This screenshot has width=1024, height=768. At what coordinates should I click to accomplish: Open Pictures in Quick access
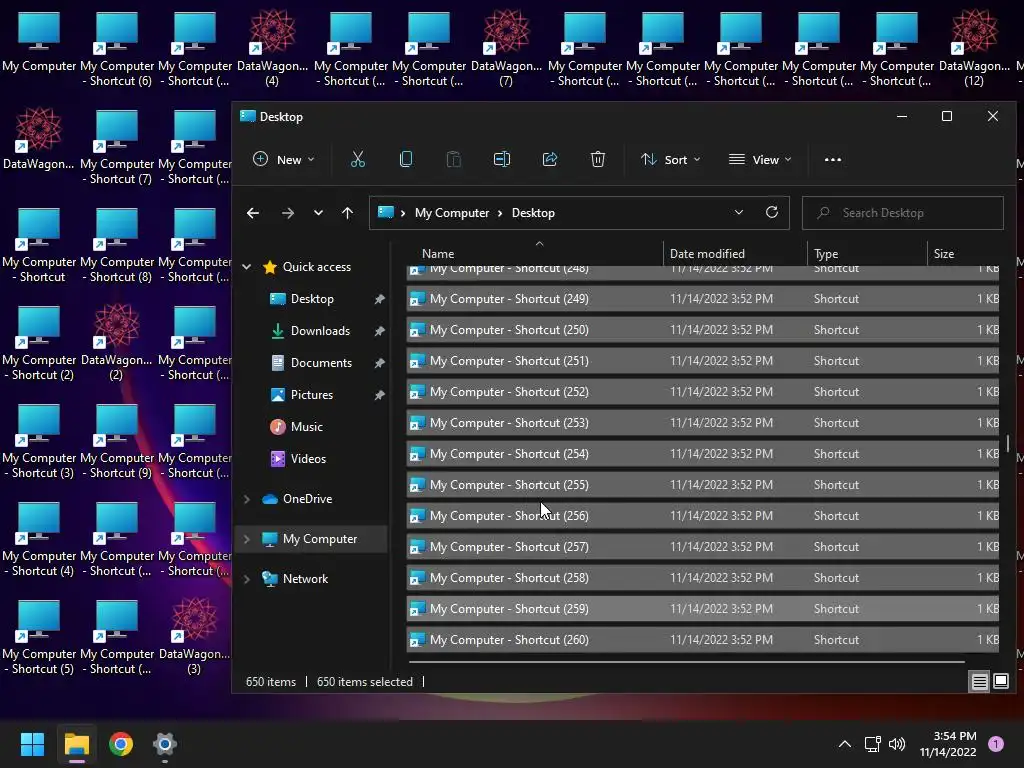point(312,394)
